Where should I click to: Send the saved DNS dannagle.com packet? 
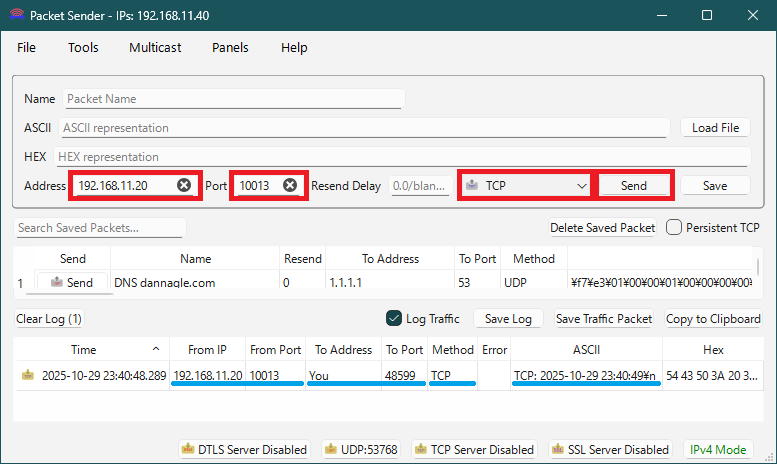click(72, 283)
